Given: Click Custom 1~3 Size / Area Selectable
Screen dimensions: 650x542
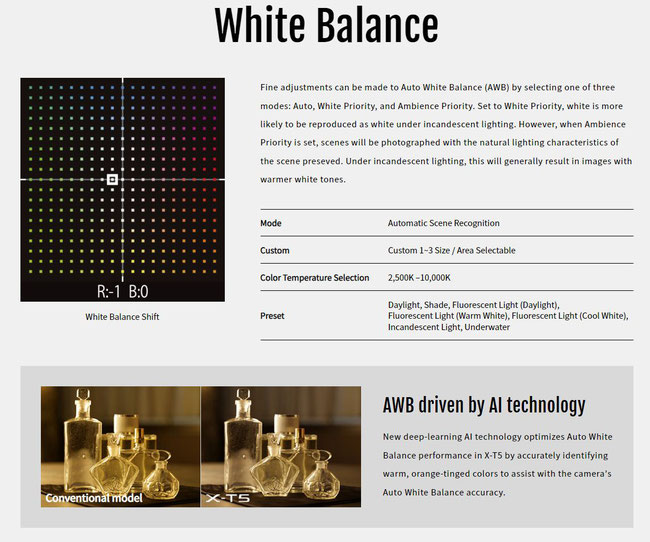Looking at the screenshot, I should 451,250.
